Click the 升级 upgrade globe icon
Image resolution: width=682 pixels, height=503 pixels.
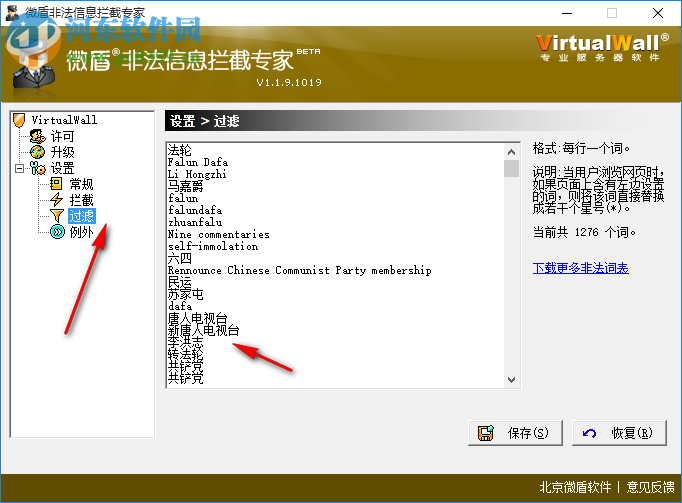37,152
